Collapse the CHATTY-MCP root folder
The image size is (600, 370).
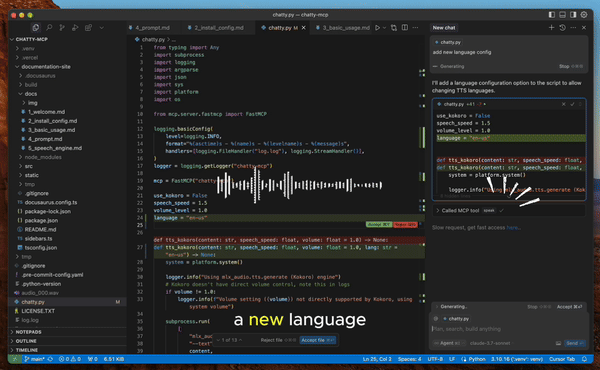[x=67, y=39]
